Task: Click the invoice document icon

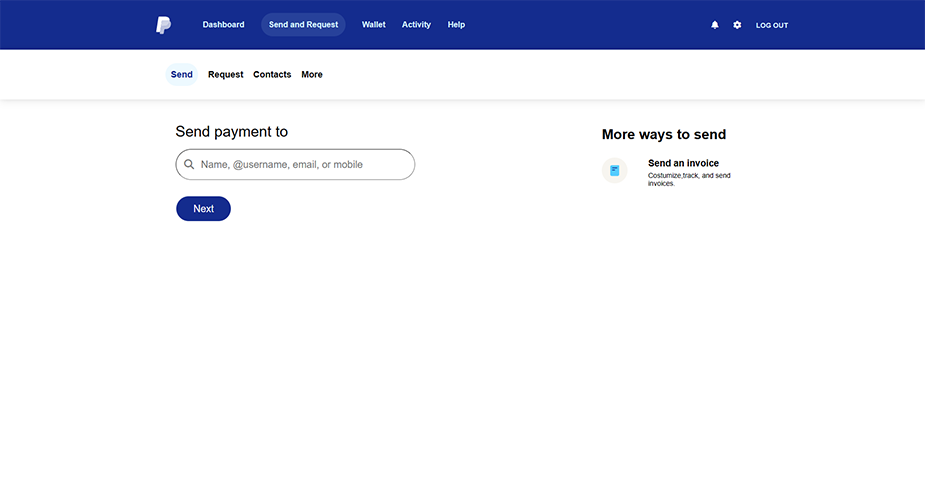Action: 614,170
